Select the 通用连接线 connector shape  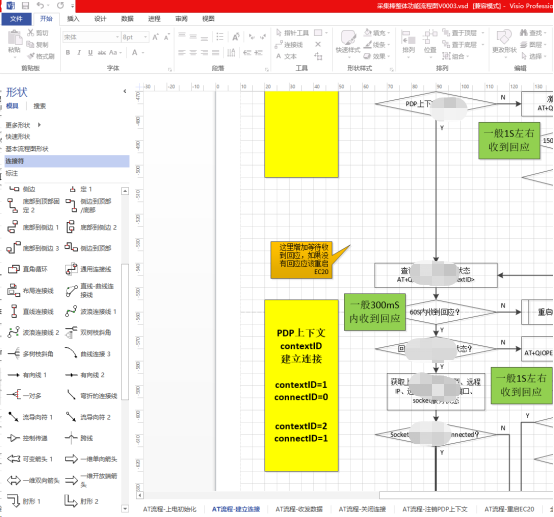88,269
